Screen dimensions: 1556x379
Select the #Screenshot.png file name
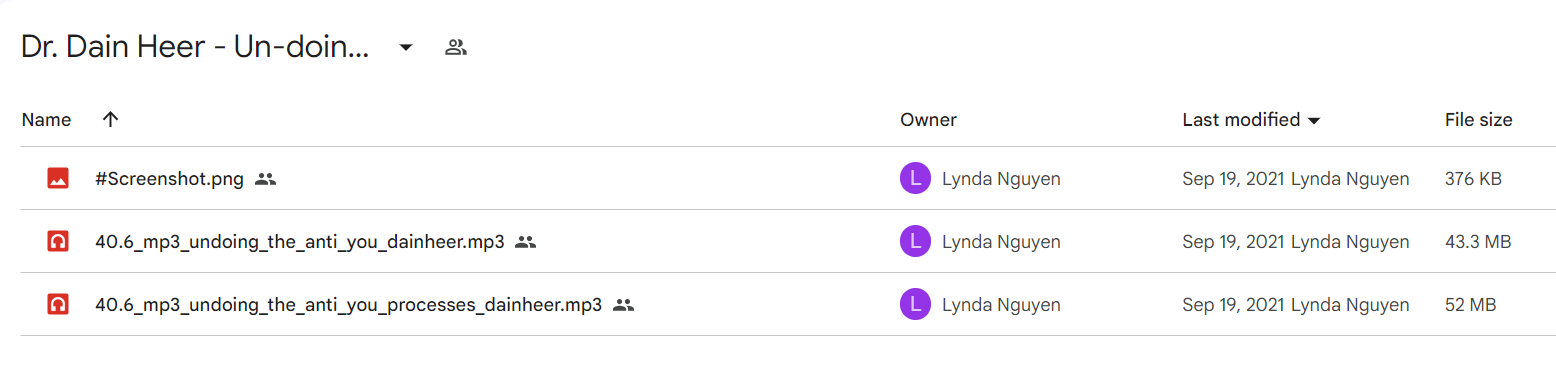tap(169, 179)
